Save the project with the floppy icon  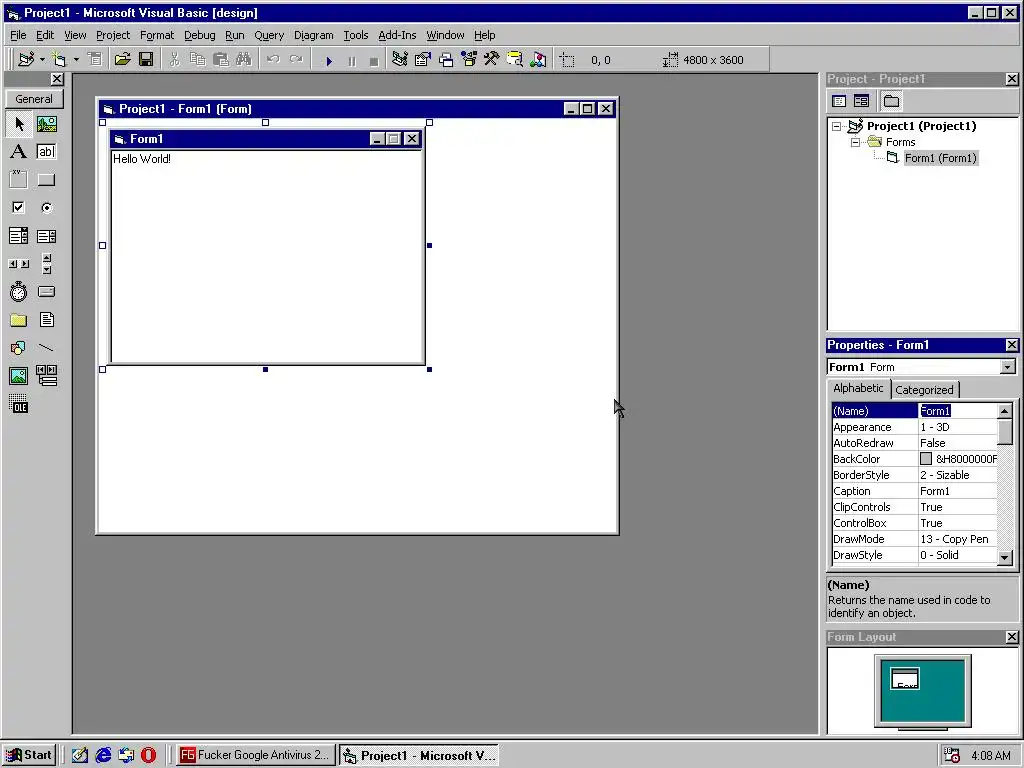click(x=146, y=59)
